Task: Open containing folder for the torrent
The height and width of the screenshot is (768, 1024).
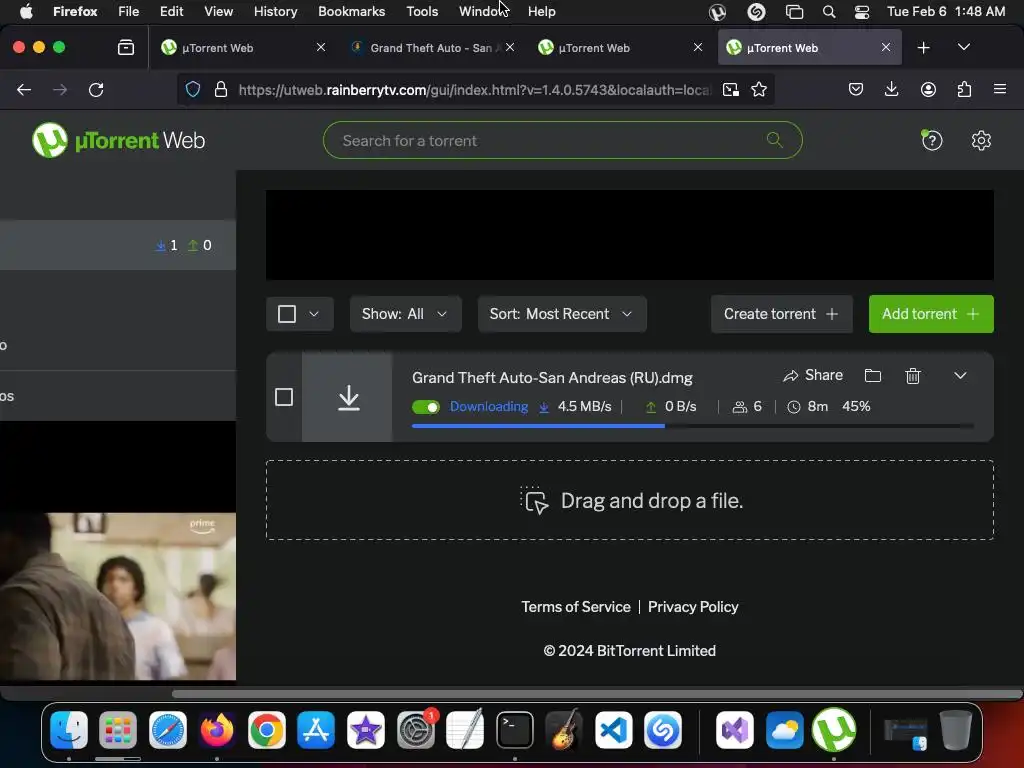Action: [872, 376]
